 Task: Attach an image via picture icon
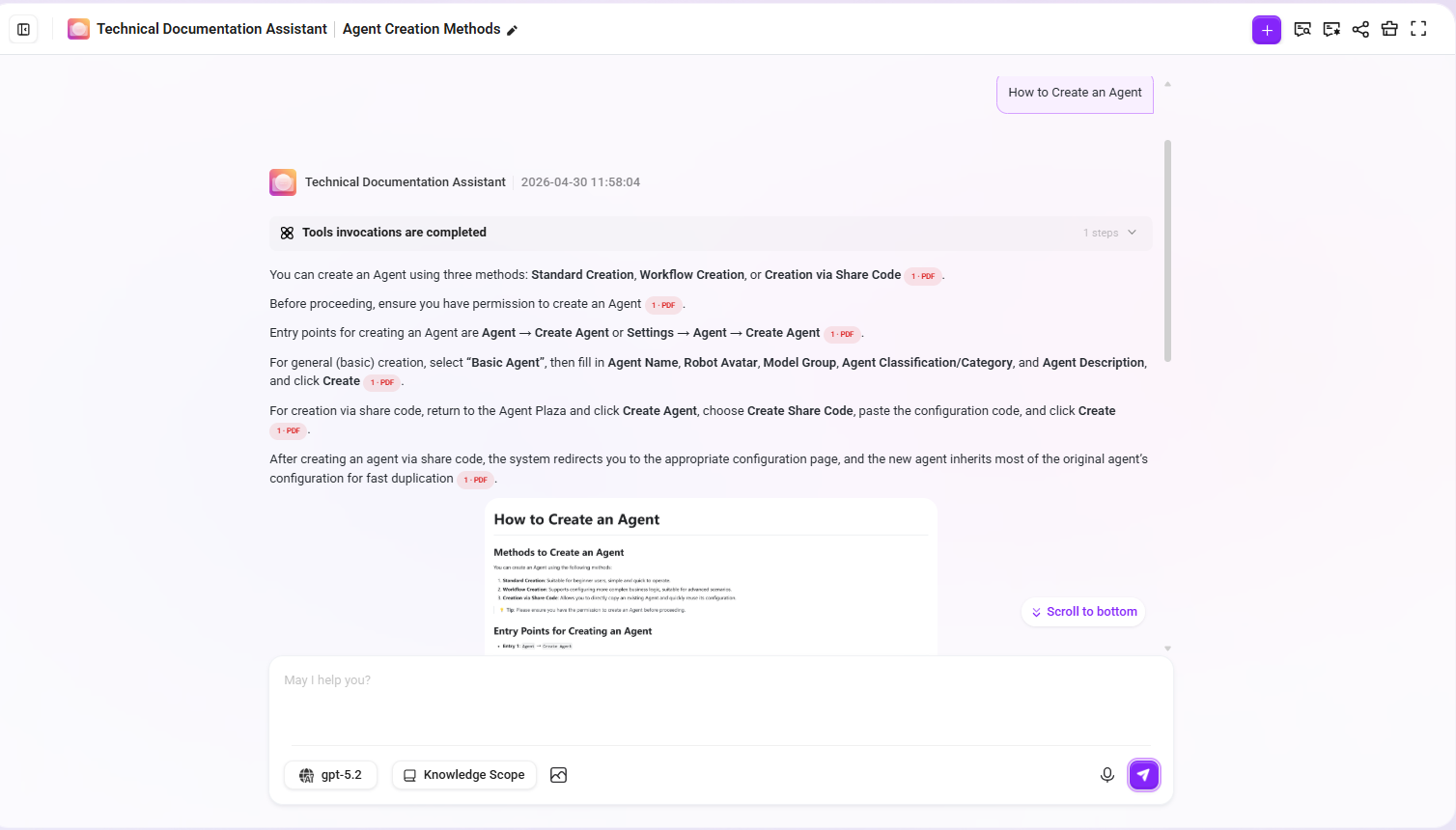click(x=558, y=775)
